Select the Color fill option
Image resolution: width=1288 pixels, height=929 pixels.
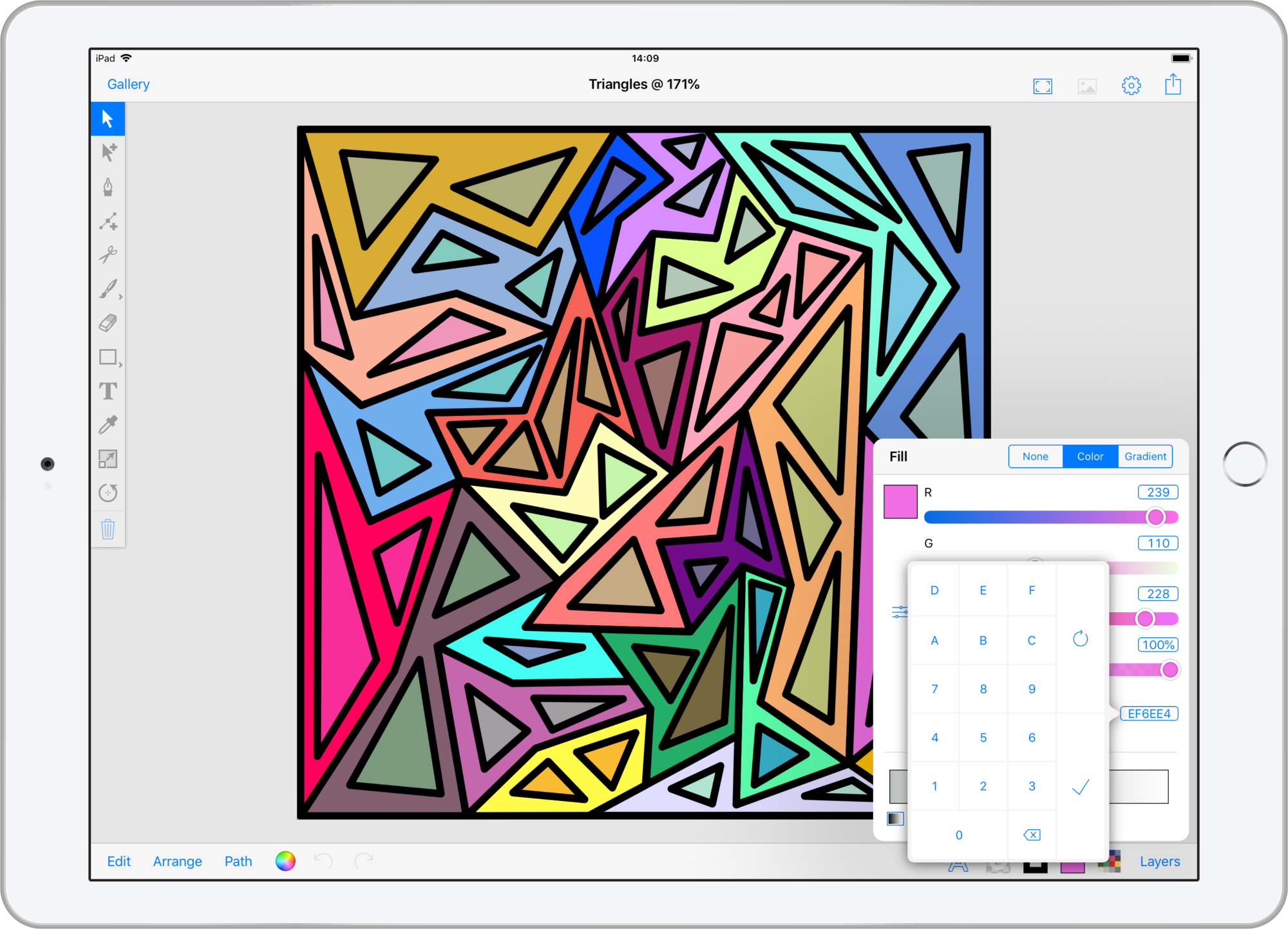pyautogui.click(x=1090, y=456)
